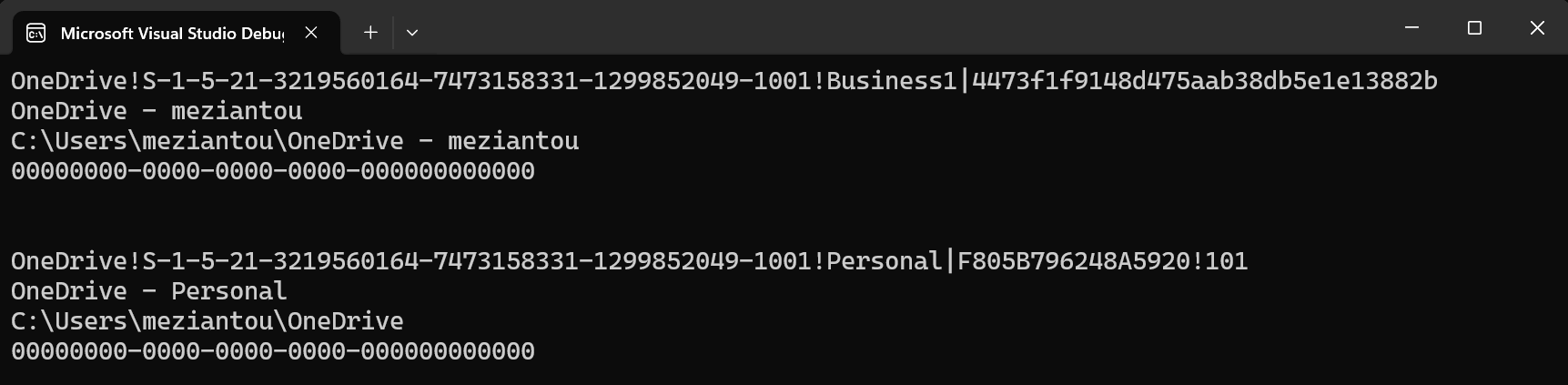Screen dimensions: 1568x385
Task: Click the standalone "OneDrive - meziantou" name line
Action: [157, 111]
